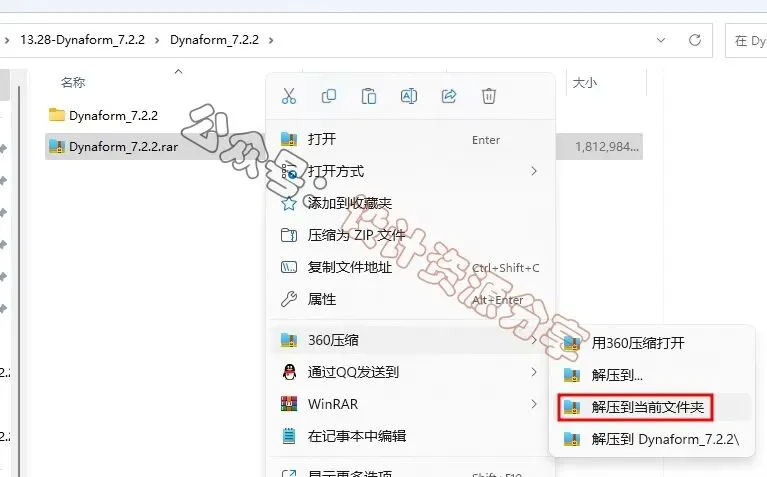Click the Paste clipboard icon
The width and height of the screenshot is (767, 477).
tap(369, 96)
